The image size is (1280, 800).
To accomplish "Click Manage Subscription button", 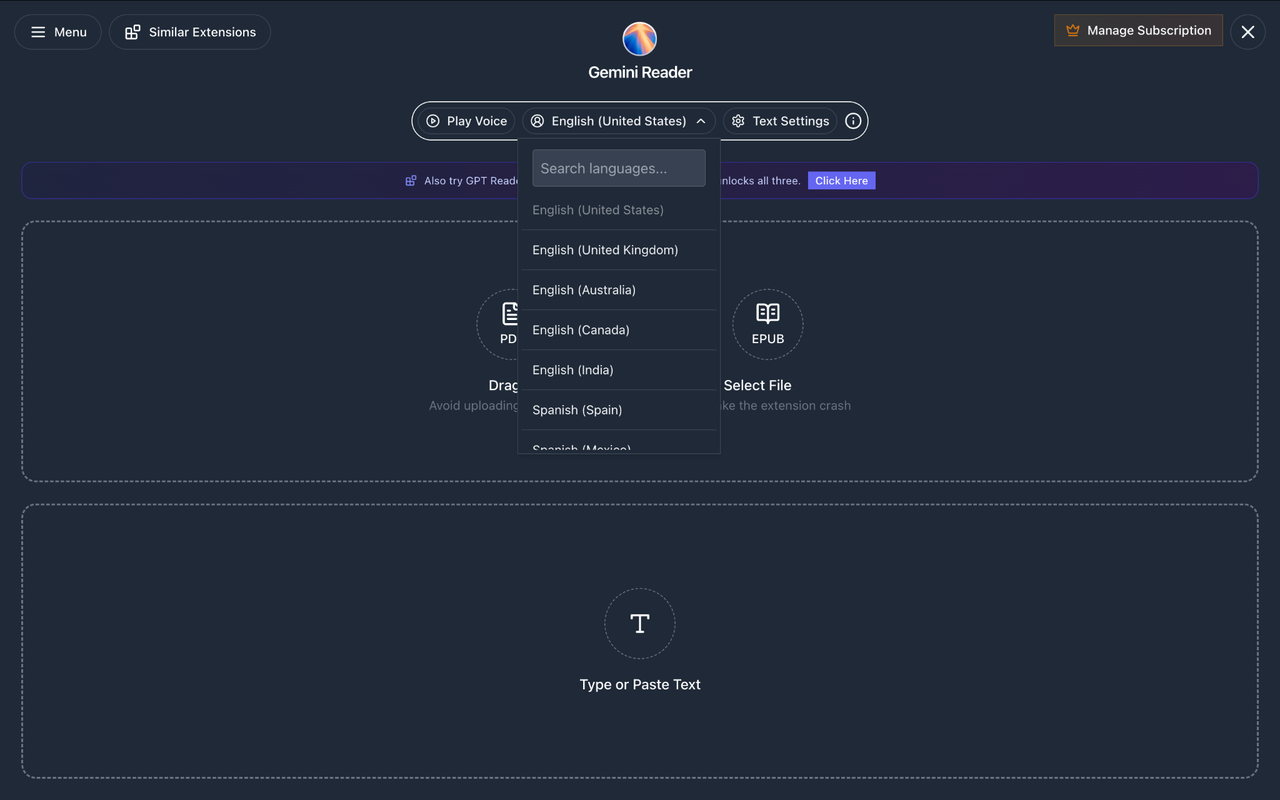I will pyautogui.click(x=1138, y=30).
